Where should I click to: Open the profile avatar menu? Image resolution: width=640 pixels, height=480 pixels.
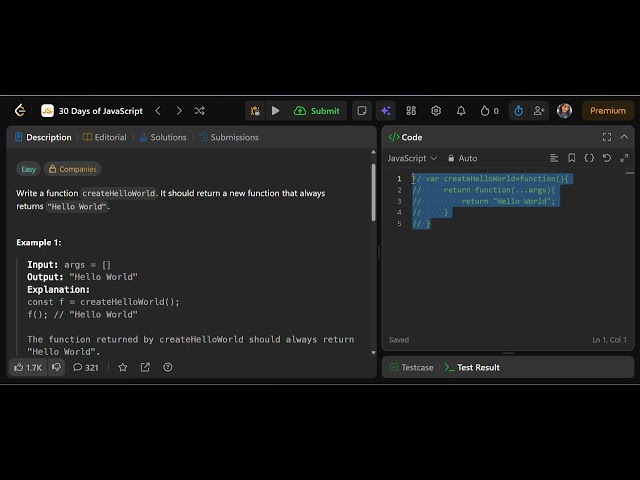click(x=564, y=111)
